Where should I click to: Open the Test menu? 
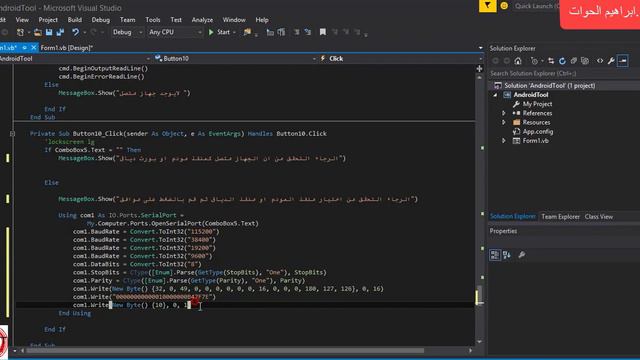coord(176,20)
